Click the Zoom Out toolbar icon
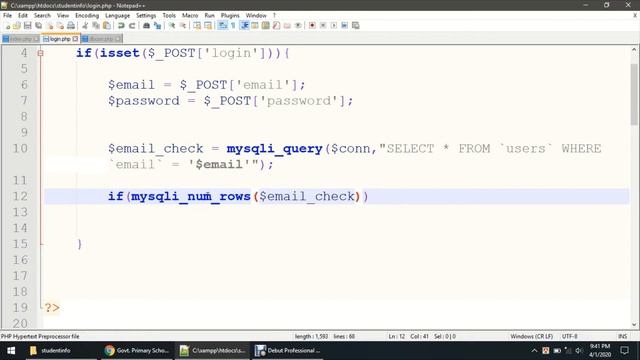 183,25
